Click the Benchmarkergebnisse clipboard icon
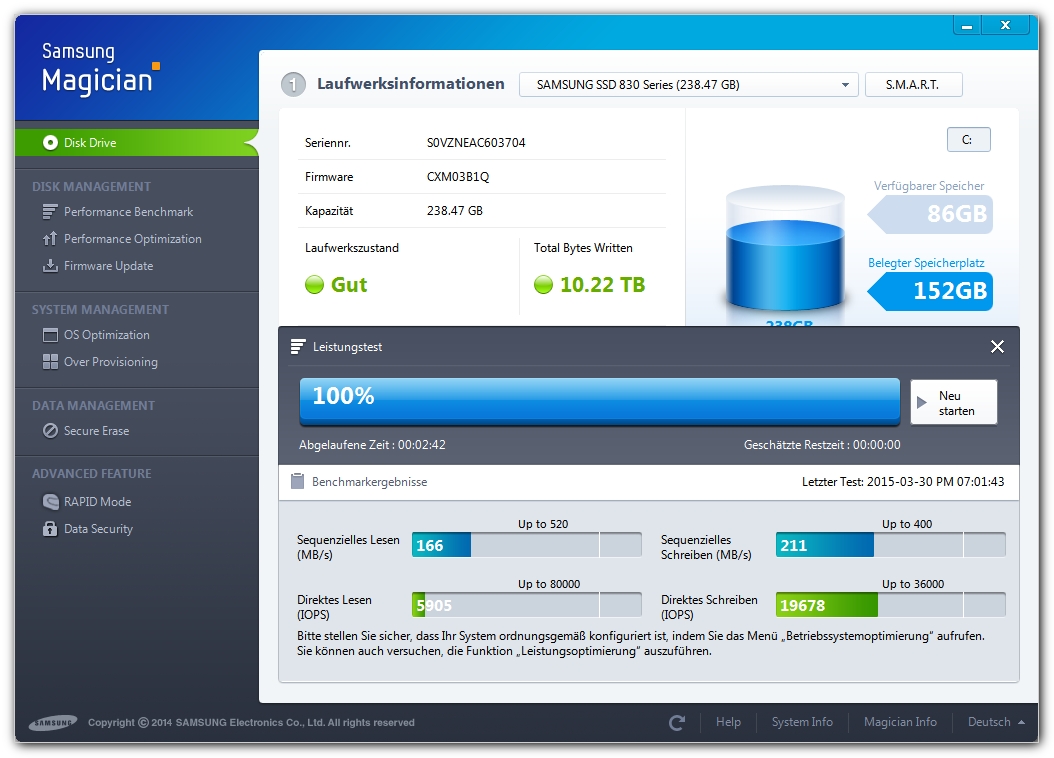 (297, 481)
